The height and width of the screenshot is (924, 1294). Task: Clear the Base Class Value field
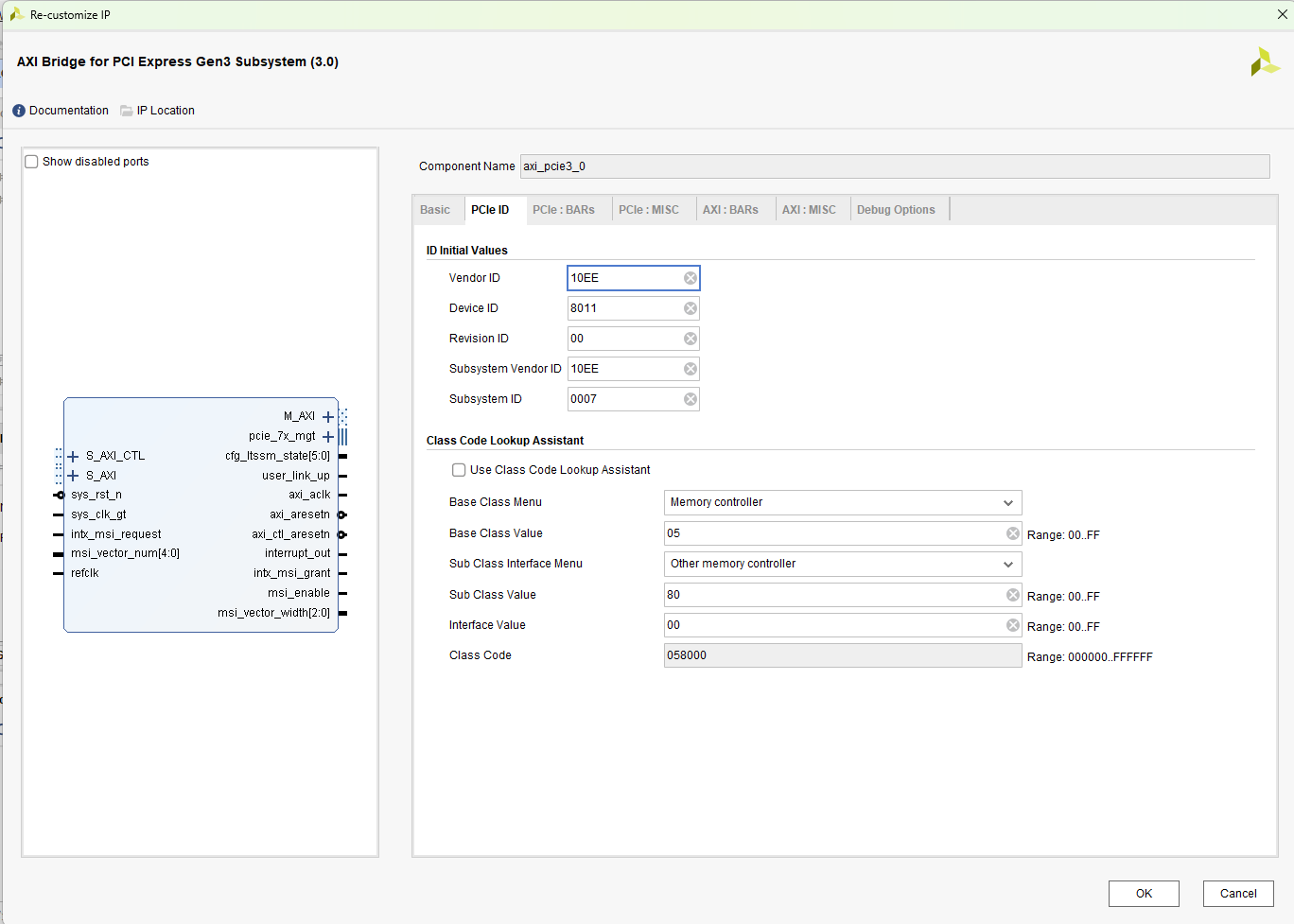click(1013, 533)
